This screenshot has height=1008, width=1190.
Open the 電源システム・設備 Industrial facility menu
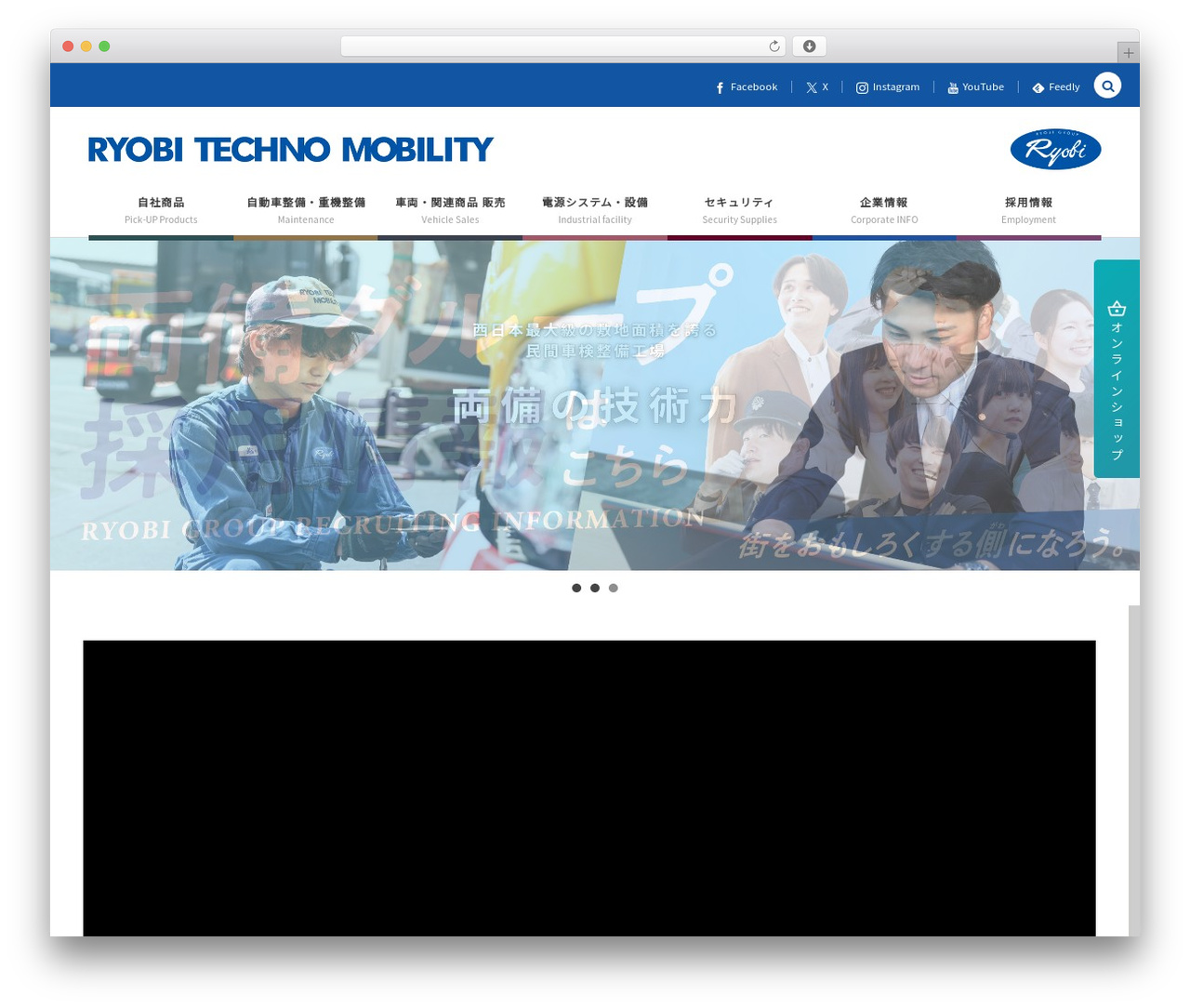click(x=595, y=211)
